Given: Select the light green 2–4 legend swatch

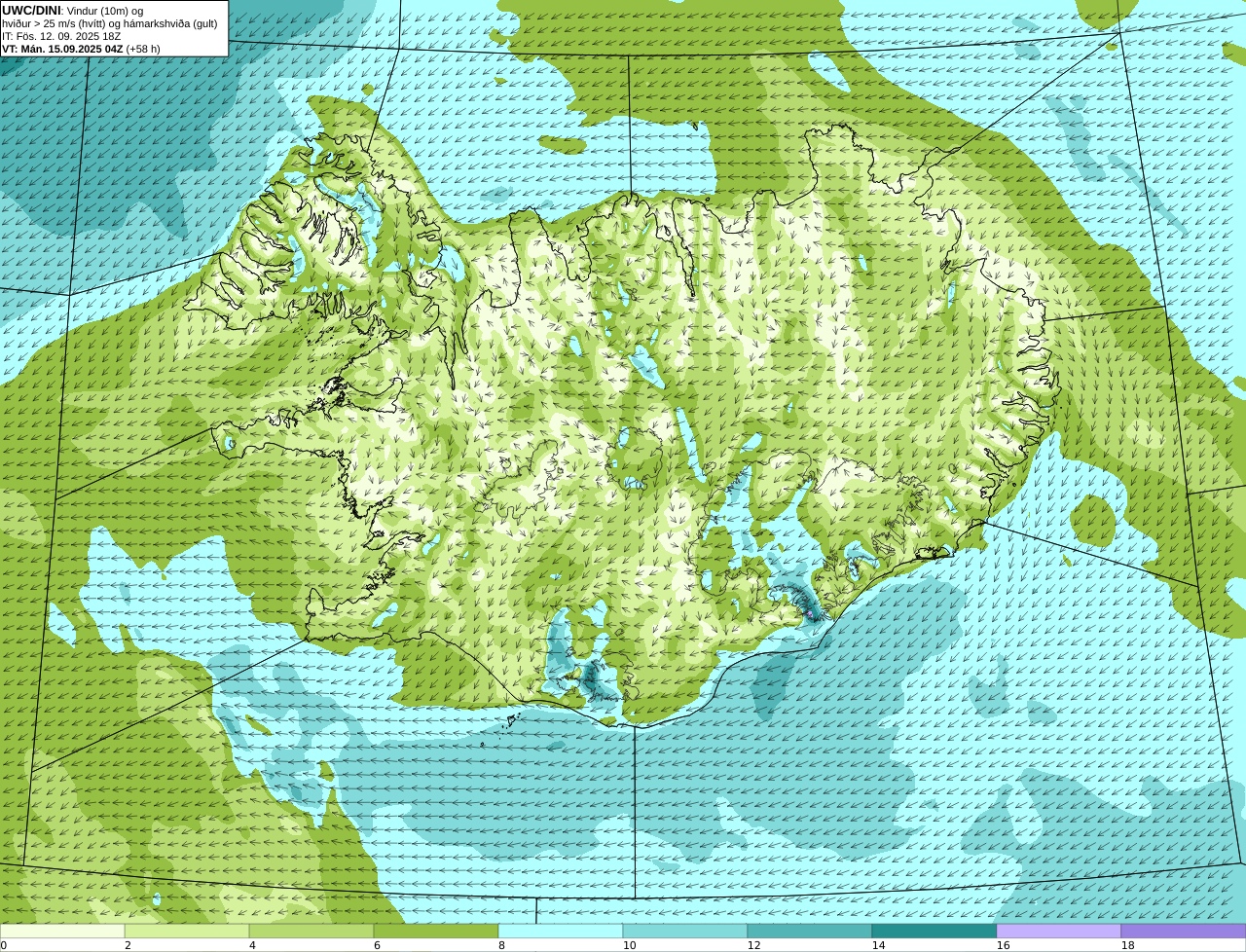Looking at the screenshot, I should coord(187,932).
